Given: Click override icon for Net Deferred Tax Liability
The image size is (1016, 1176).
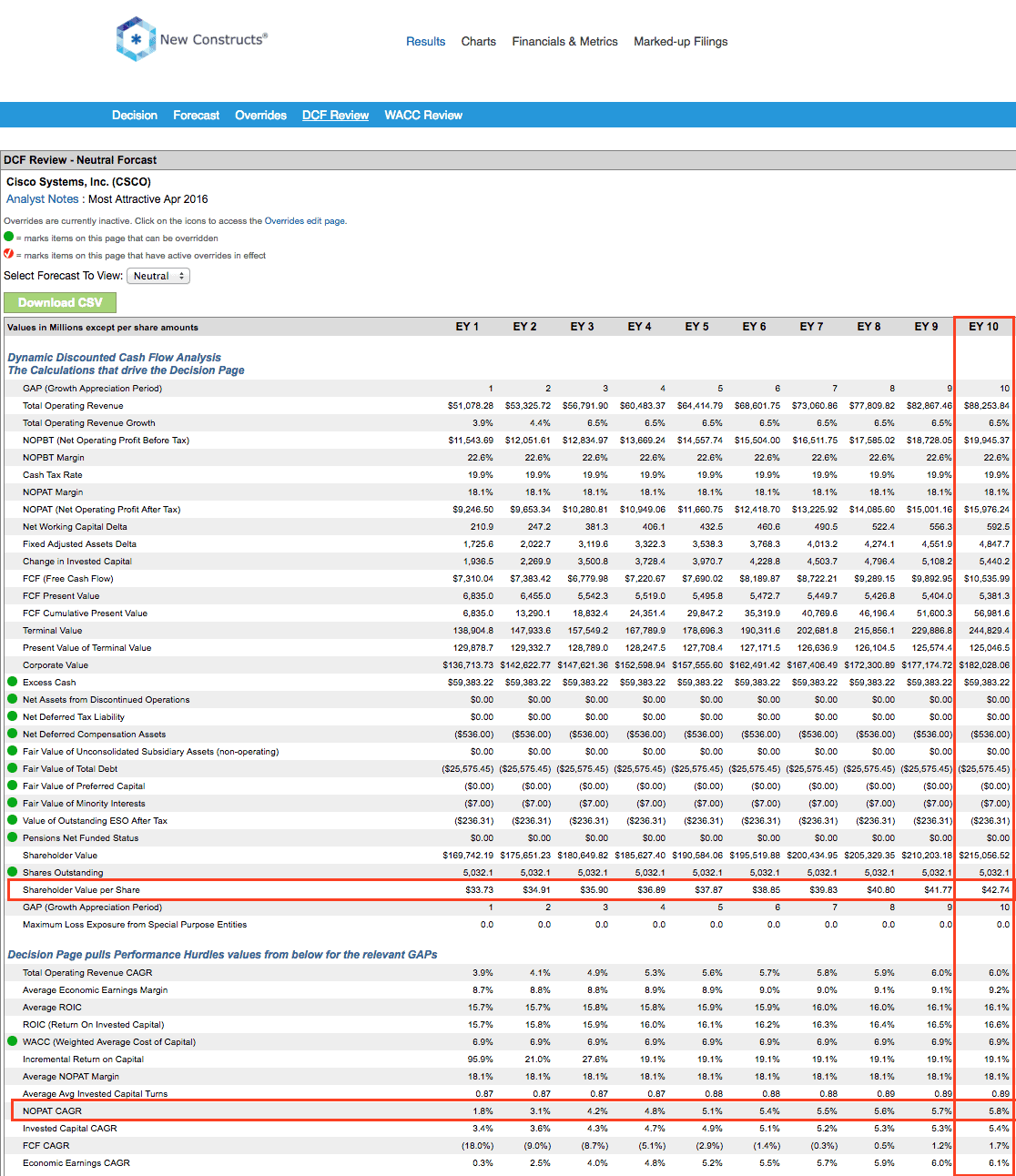Looking at the screenshot, I should tap(12, 716).
